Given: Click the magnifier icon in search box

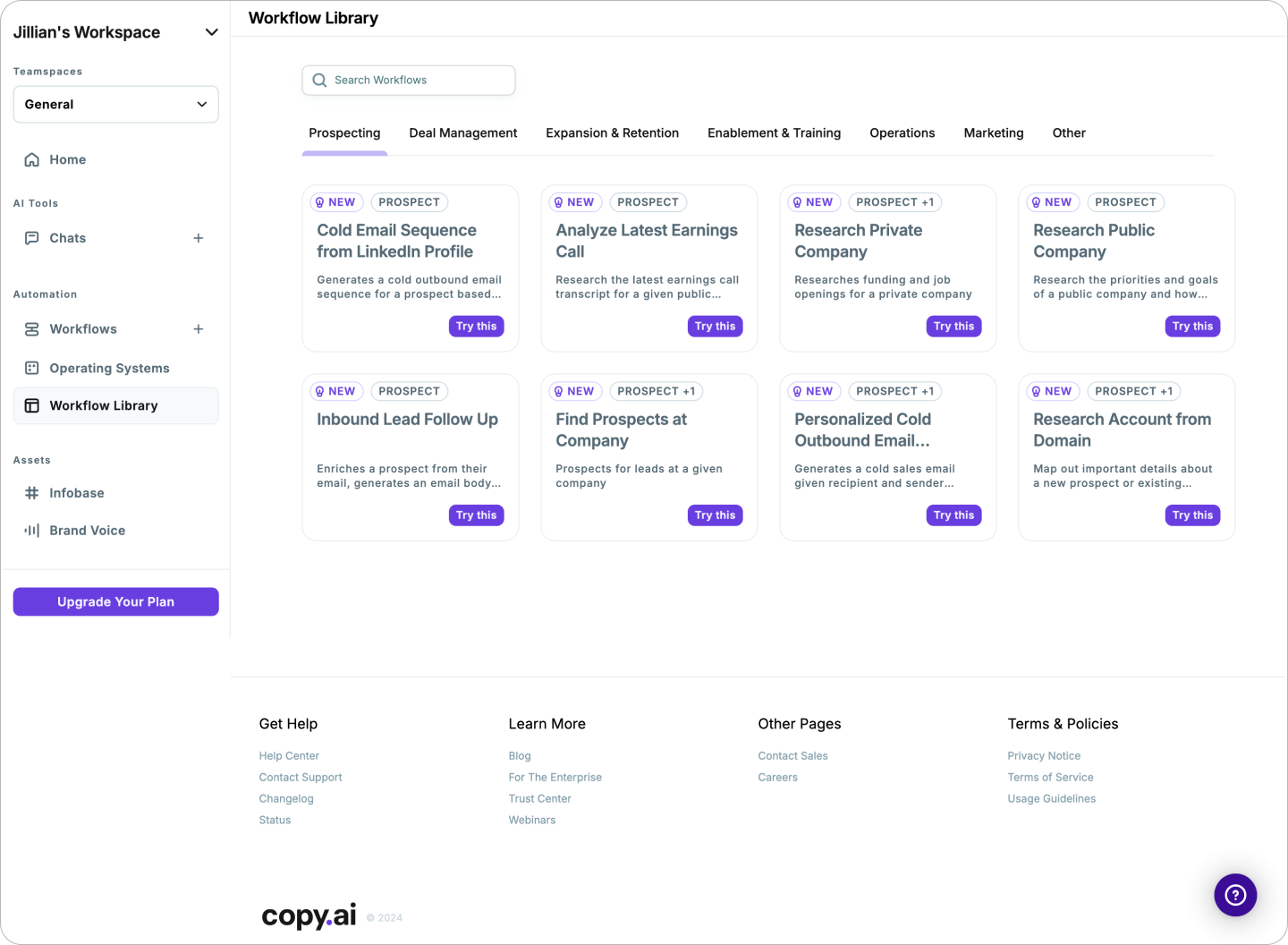Looking at the screenshot, I should point(319,81).
